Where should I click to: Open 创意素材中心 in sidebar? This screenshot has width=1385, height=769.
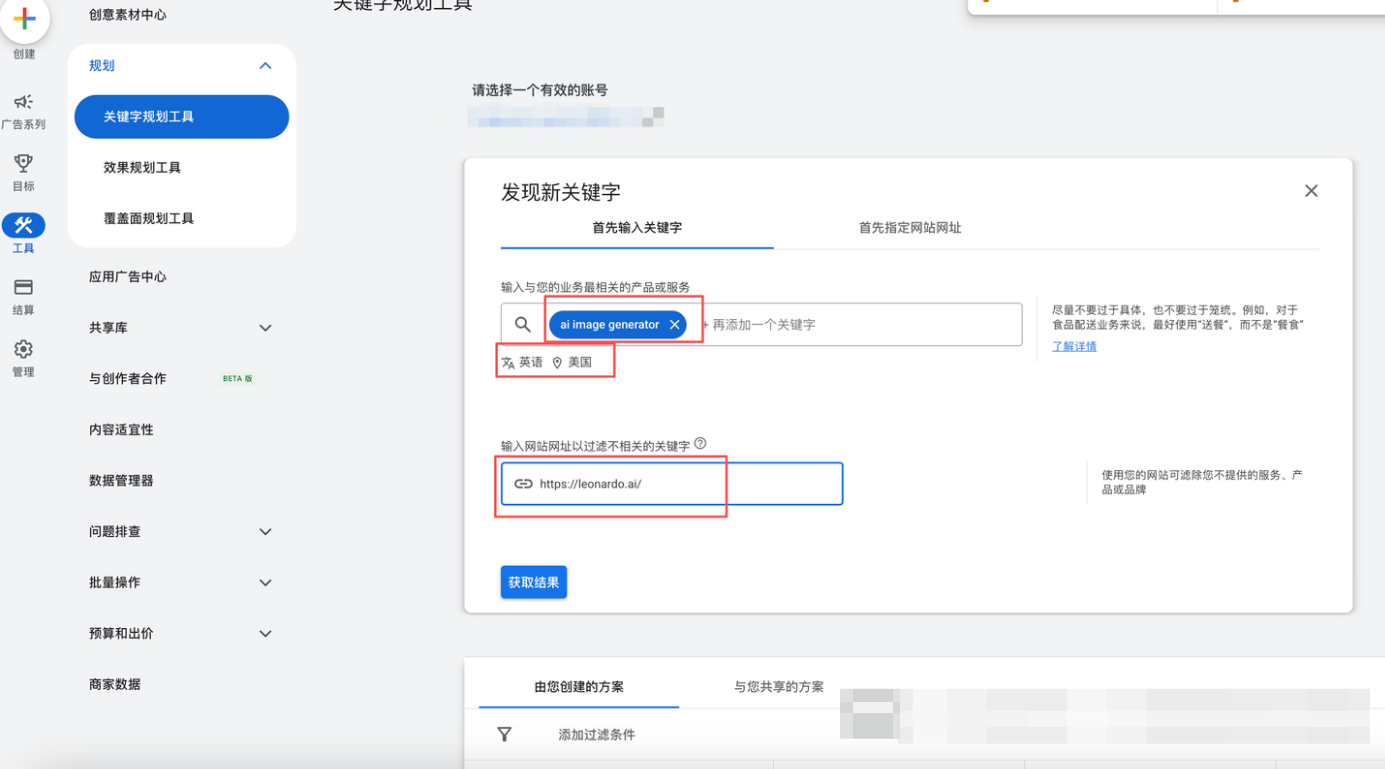128,15
